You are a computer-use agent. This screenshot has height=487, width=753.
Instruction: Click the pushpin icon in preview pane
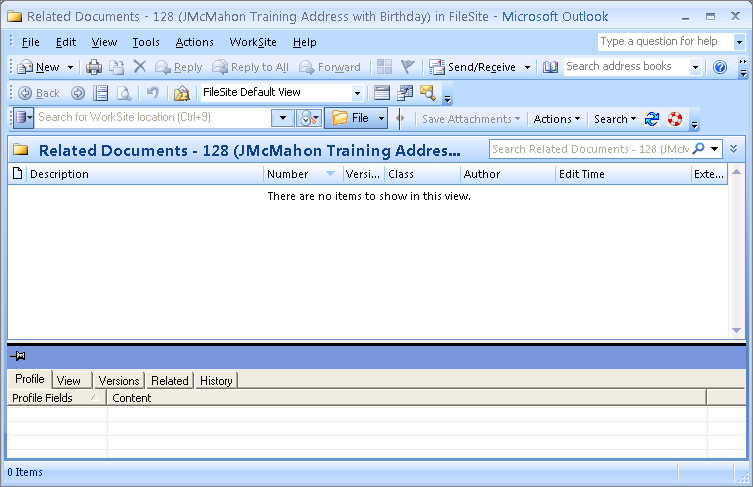click(18, 356)
